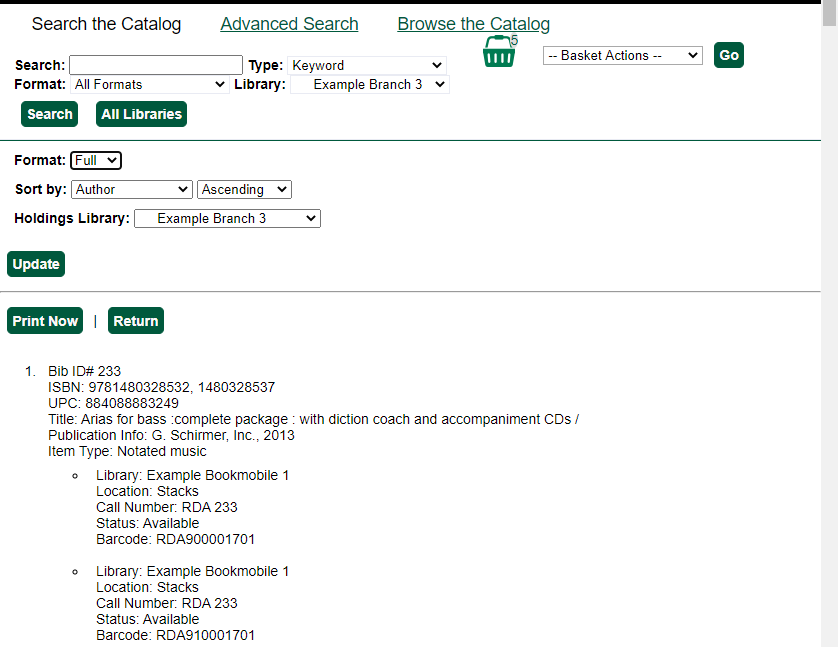Focus the Search text input field
Screen dimensions: 838x647
point(156,65)
